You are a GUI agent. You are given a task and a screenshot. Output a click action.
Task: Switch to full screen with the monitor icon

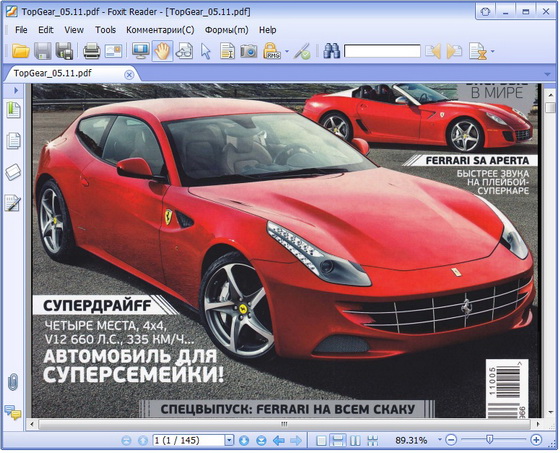pos(141,51)
